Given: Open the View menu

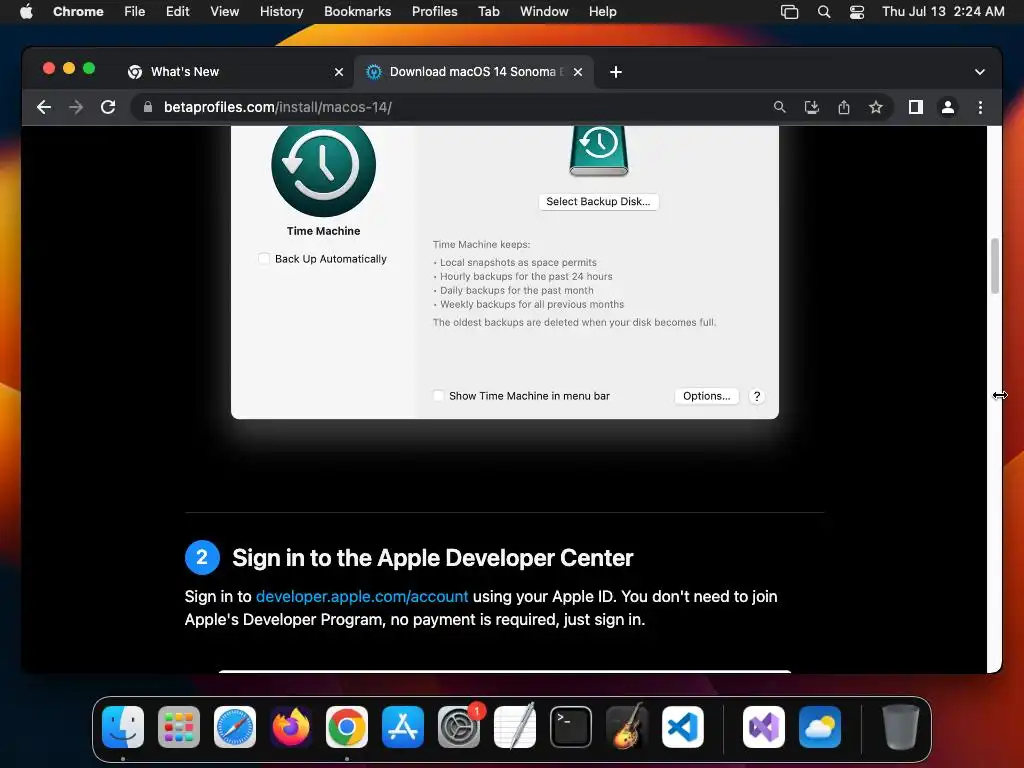Looking at the screenshot, I should click(x=224, y=11).
